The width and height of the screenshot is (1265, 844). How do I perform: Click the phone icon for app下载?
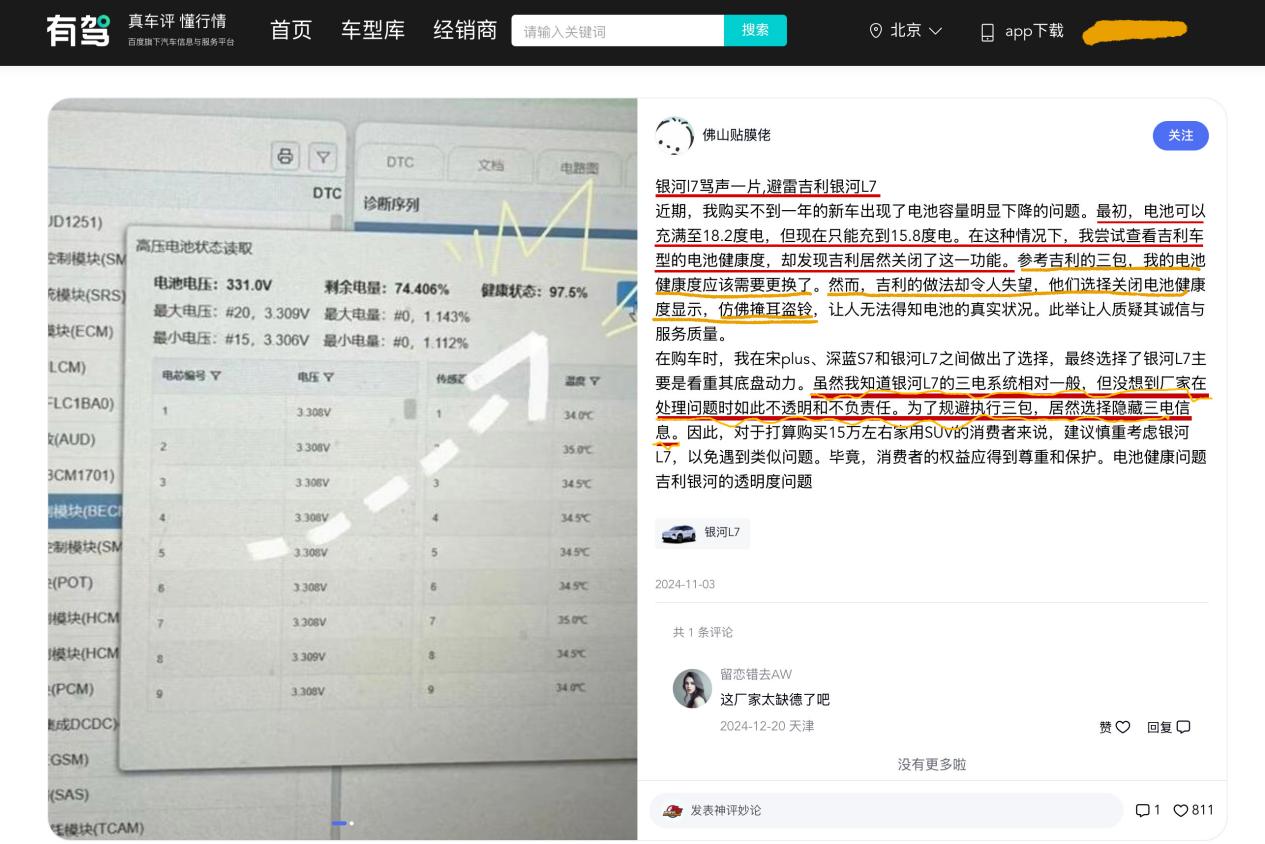pos(988,32)
